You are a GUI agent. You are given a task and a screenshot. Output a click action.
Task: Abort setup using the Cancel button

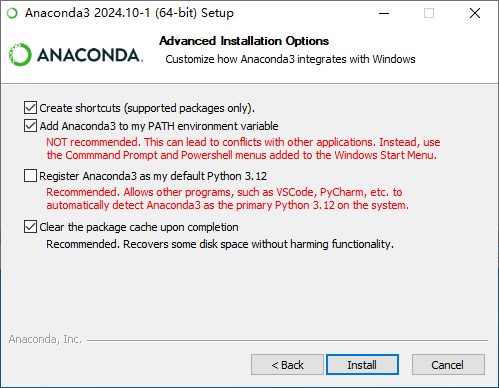tap(448, 365)
